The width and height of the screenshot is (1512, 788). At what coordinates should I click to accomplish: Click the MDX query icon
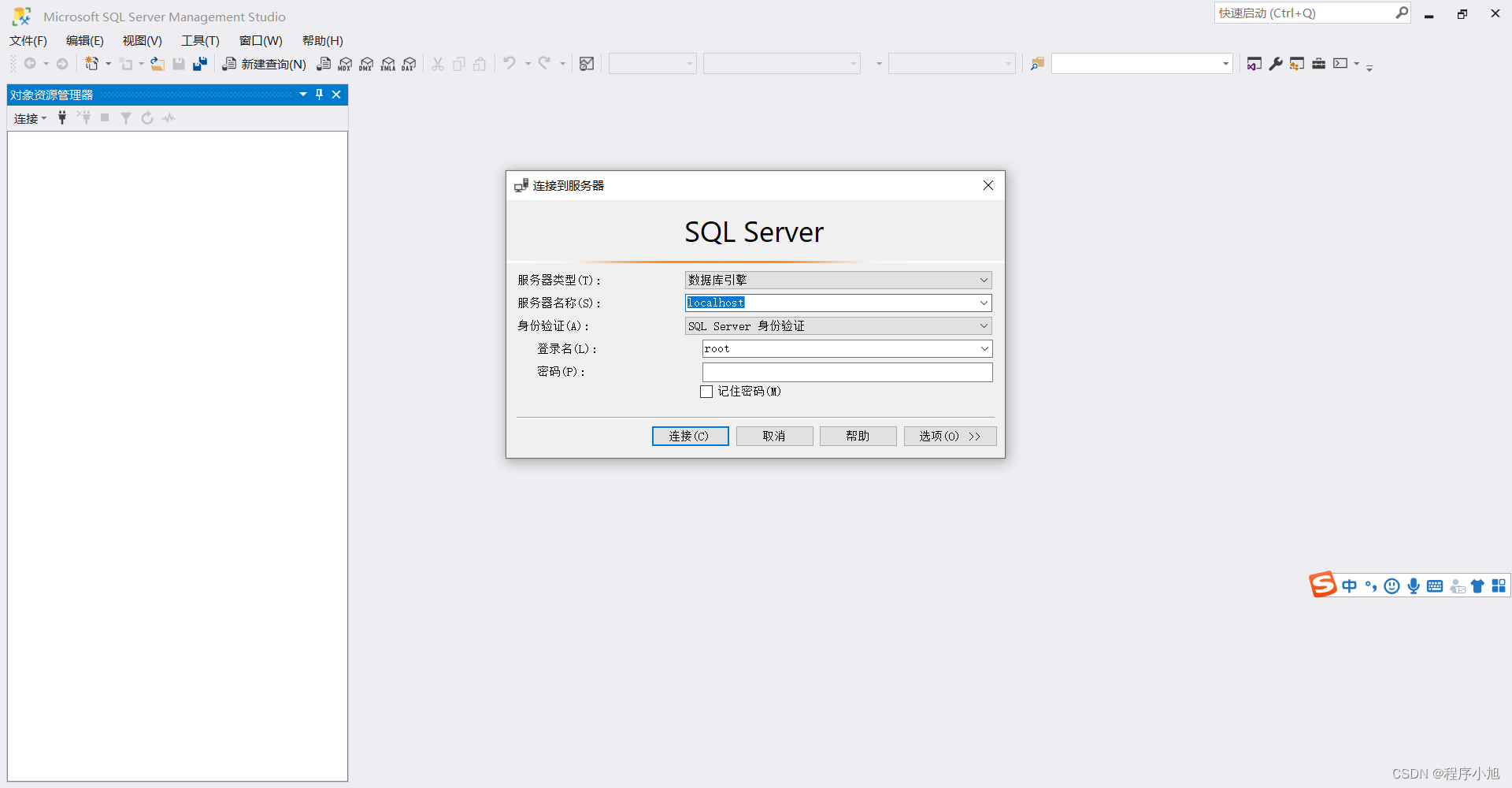(345, 64)
